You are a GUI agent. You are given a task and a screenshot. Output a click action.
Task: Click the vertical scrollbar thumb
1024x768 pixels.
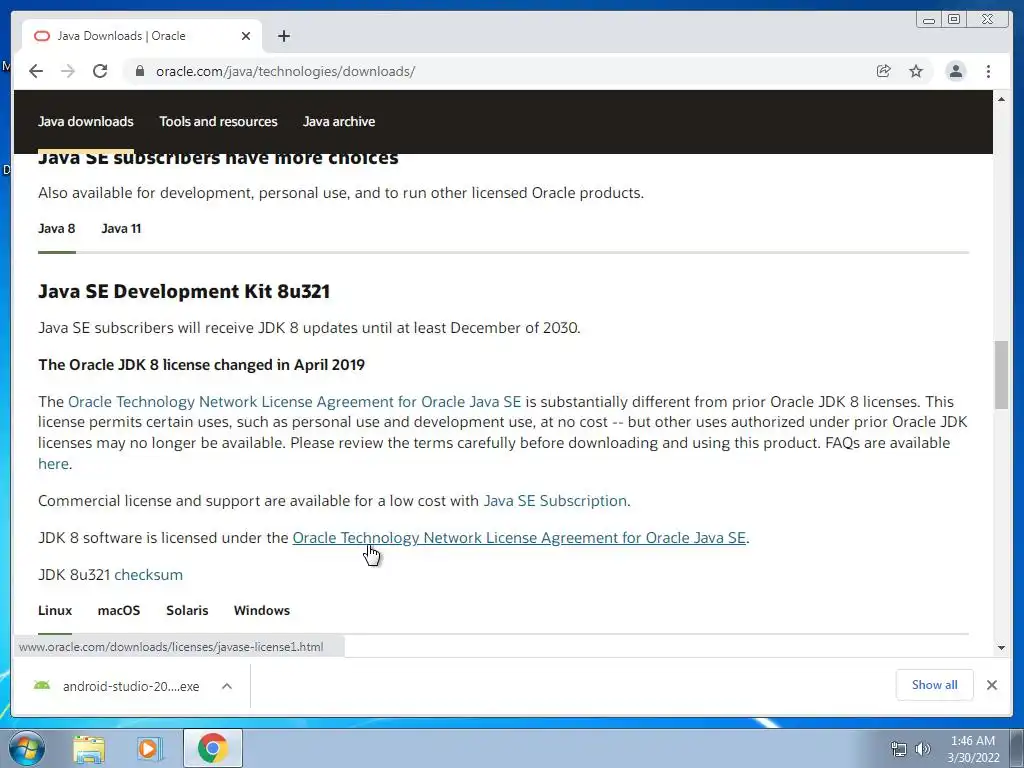click(1001, 375)
